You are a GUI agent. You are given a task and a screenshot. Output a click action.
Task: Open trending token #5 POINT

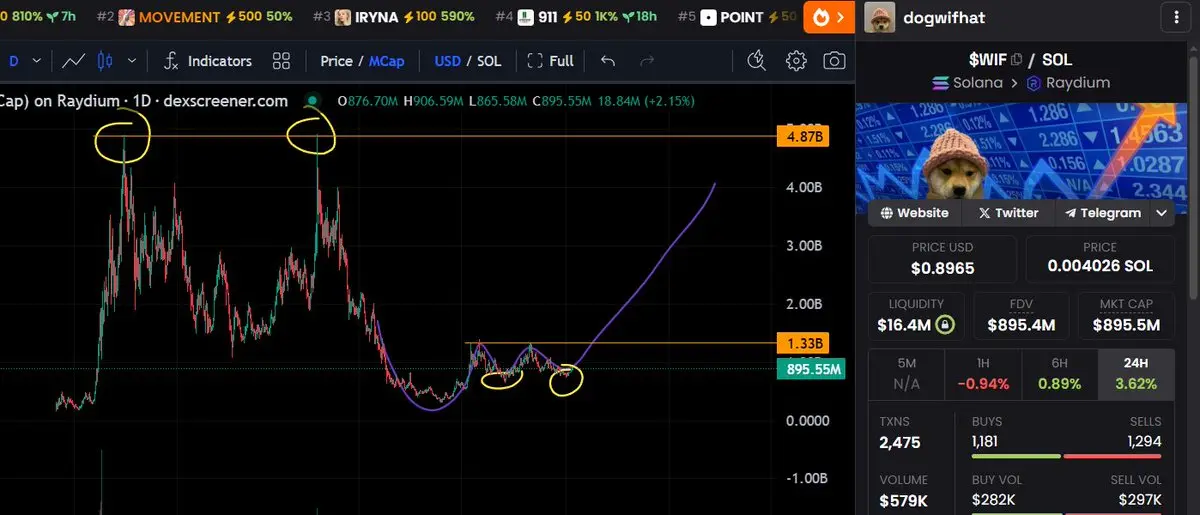(738, 17)
